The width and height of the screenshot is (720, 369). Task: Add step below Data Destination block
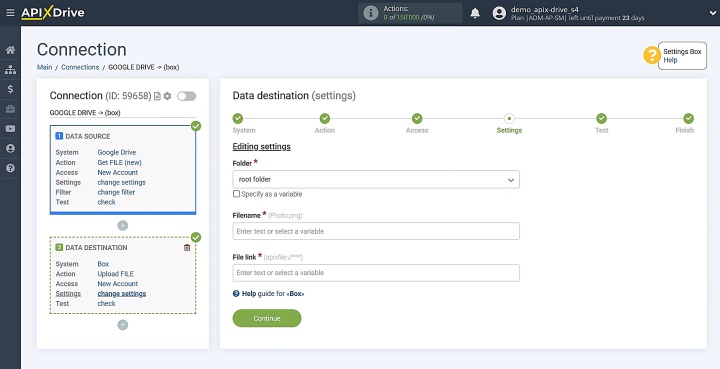point(123,325)
